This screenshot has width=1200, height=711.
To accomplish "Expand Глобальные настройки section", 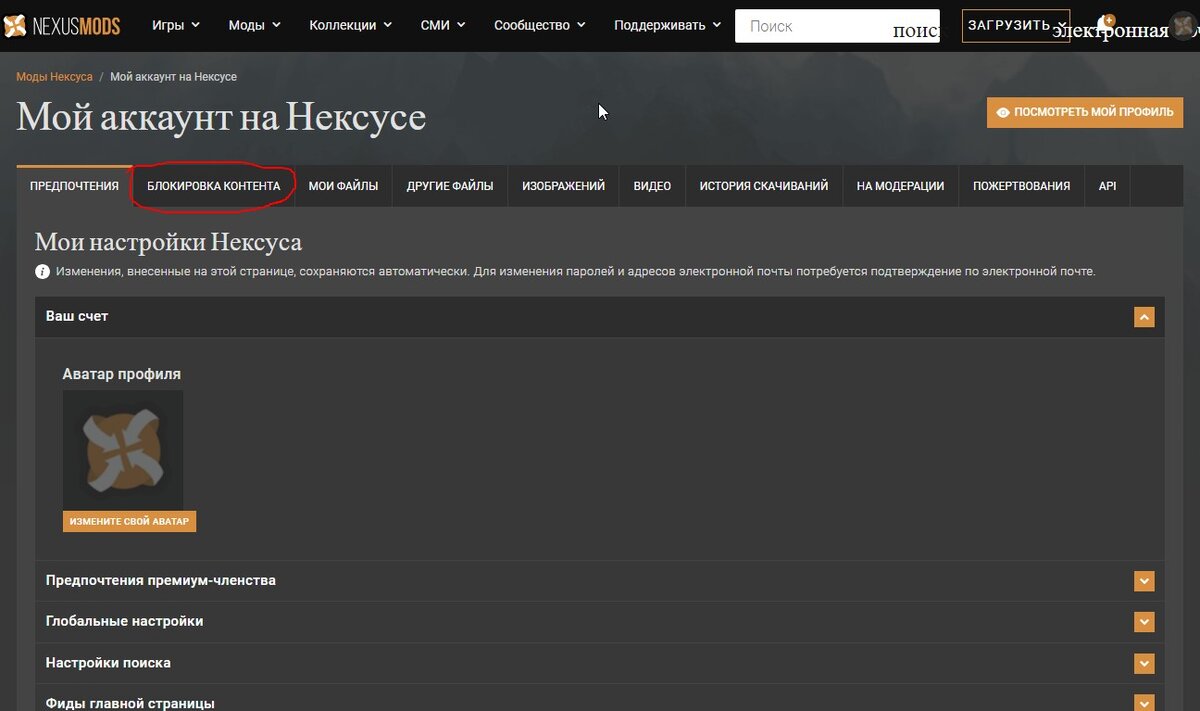I will click(1144, 622).
